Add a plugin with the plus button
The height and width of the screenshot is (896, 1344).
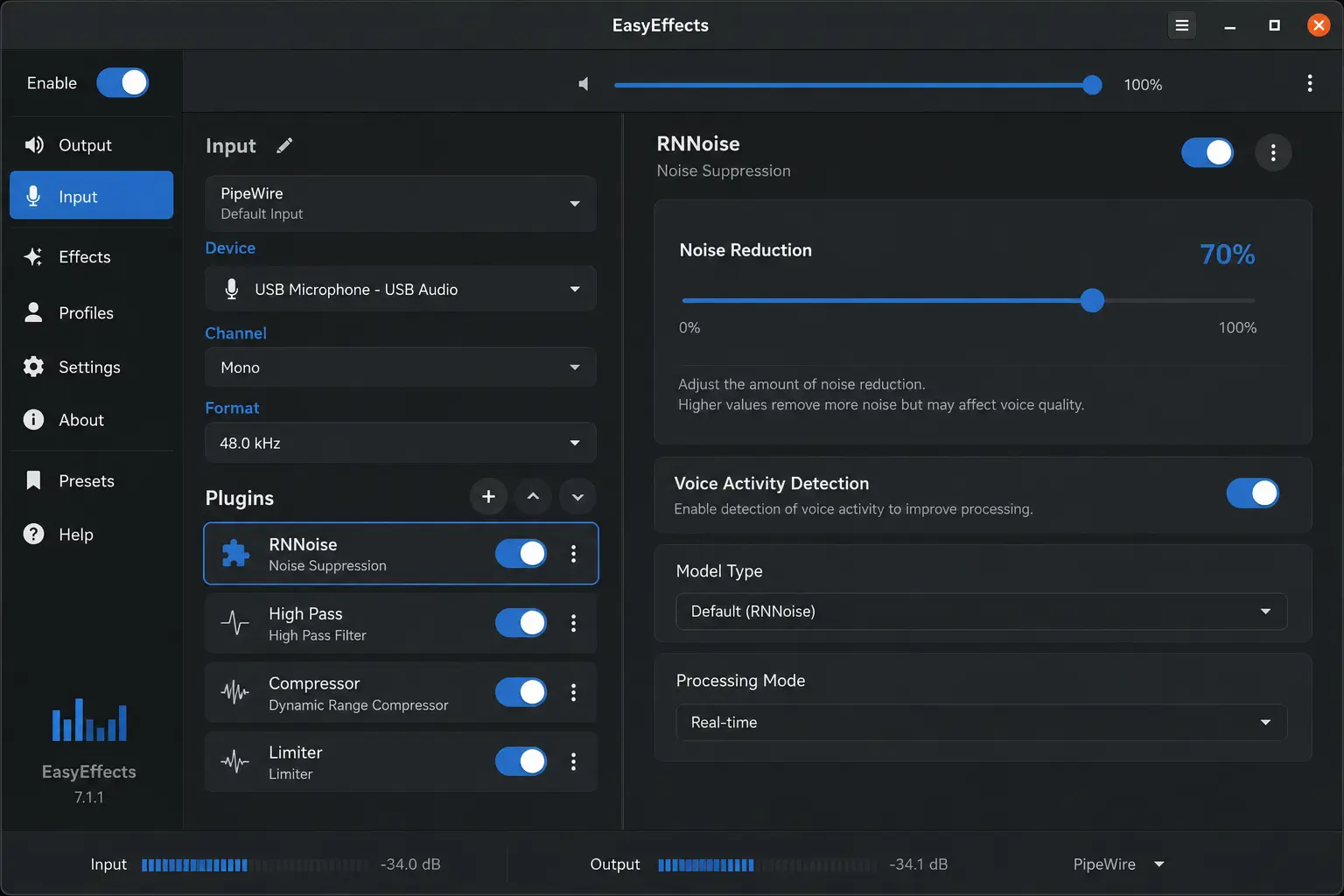pyautogui.click(x=488, y=497)
